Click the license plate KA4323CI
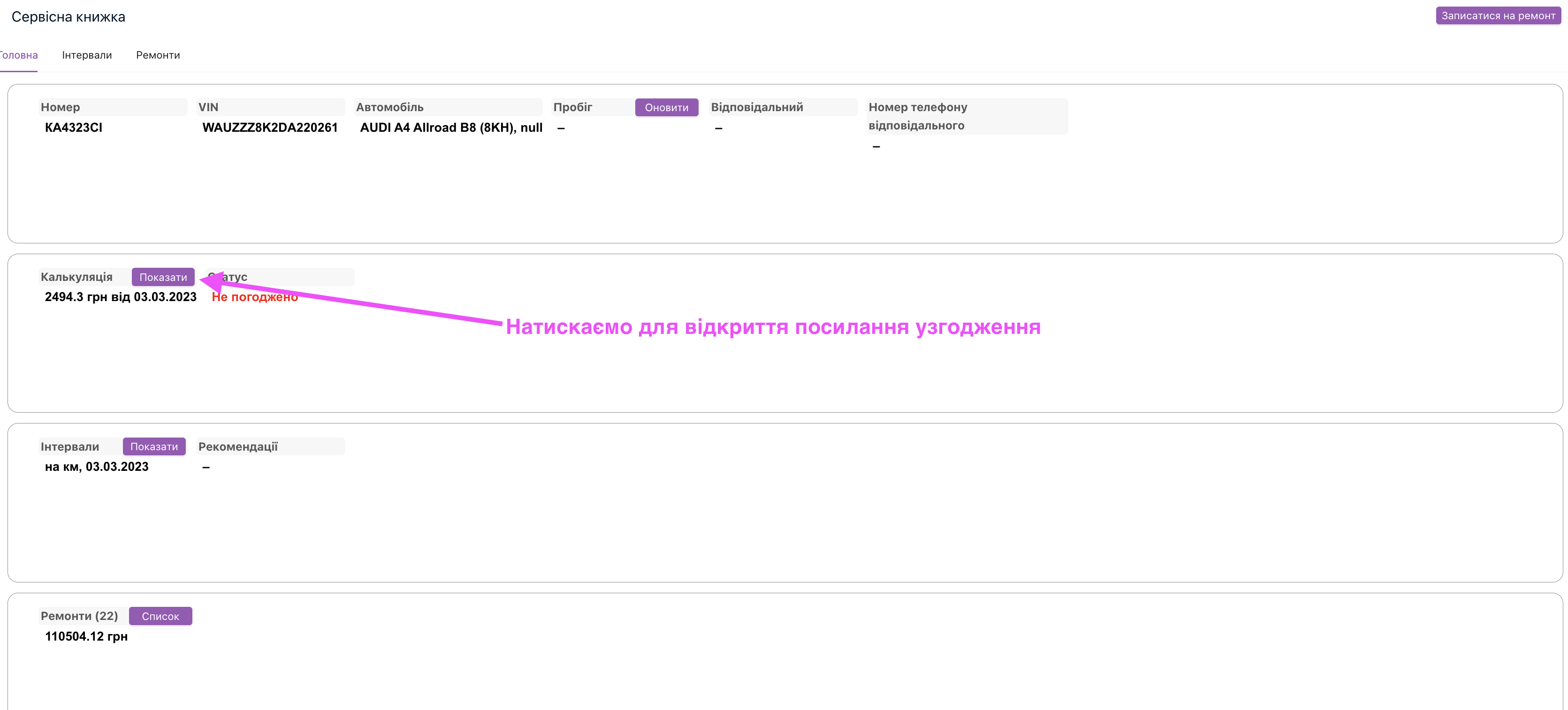The height and width of the screenshot is (710, 1568). point(73,128)
